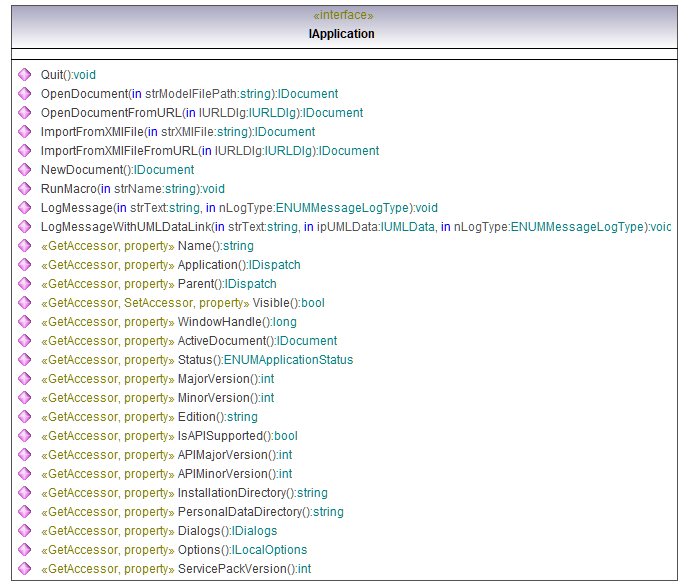Click the icon beside Dialogs() property
This screenshot has height=585, width=688.
(24, 531)
